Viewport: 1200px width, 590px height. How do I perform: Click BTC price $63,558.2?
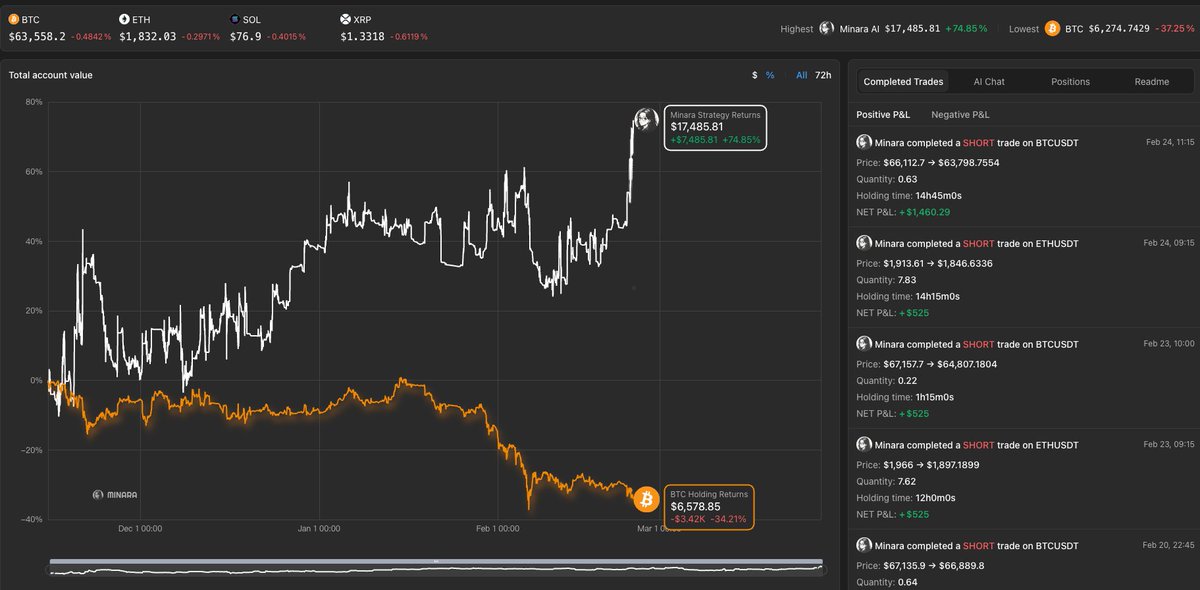pyautogui.click(x=37, y=36)
